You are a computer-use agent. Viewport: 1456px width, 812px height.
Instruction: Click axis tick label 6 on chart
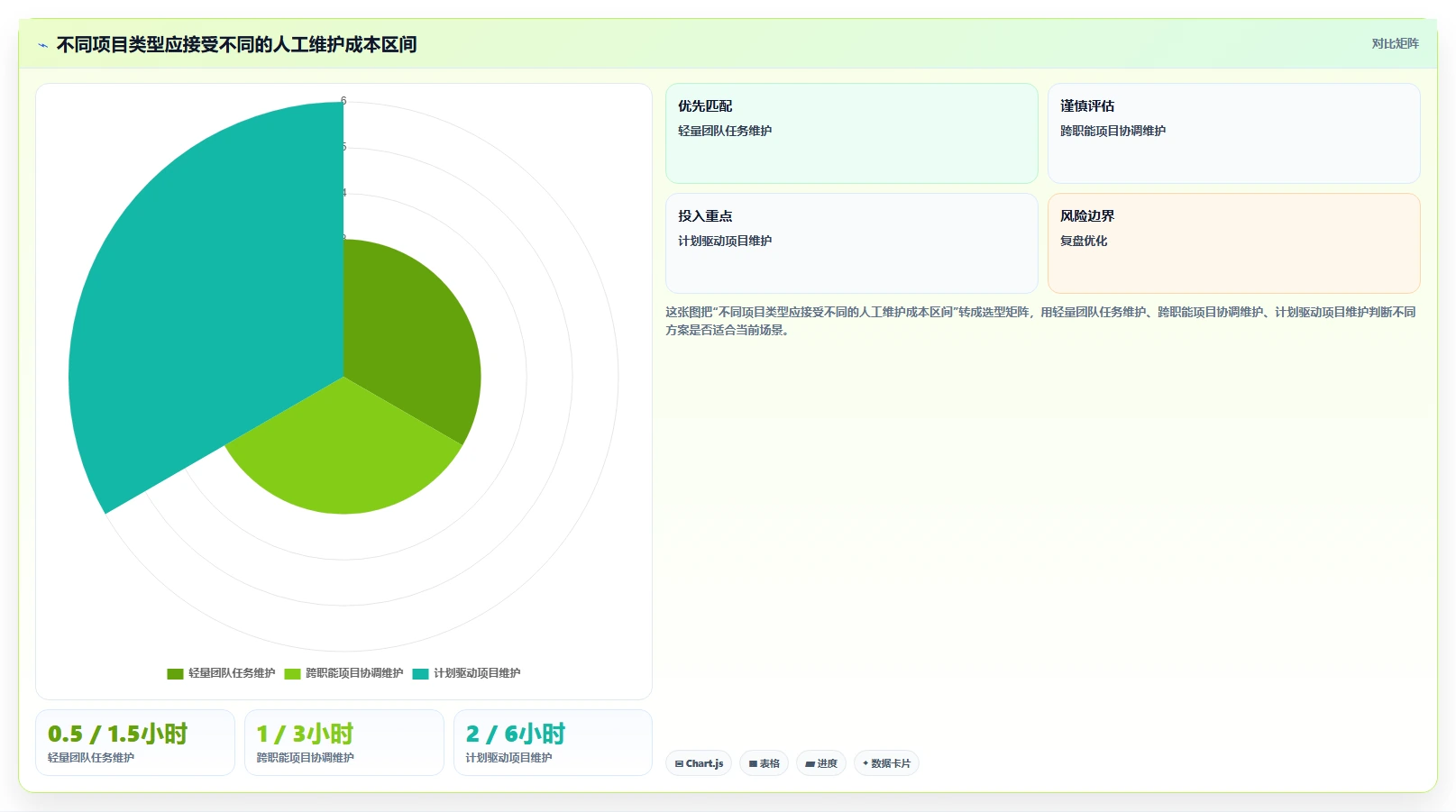[343, 101]
